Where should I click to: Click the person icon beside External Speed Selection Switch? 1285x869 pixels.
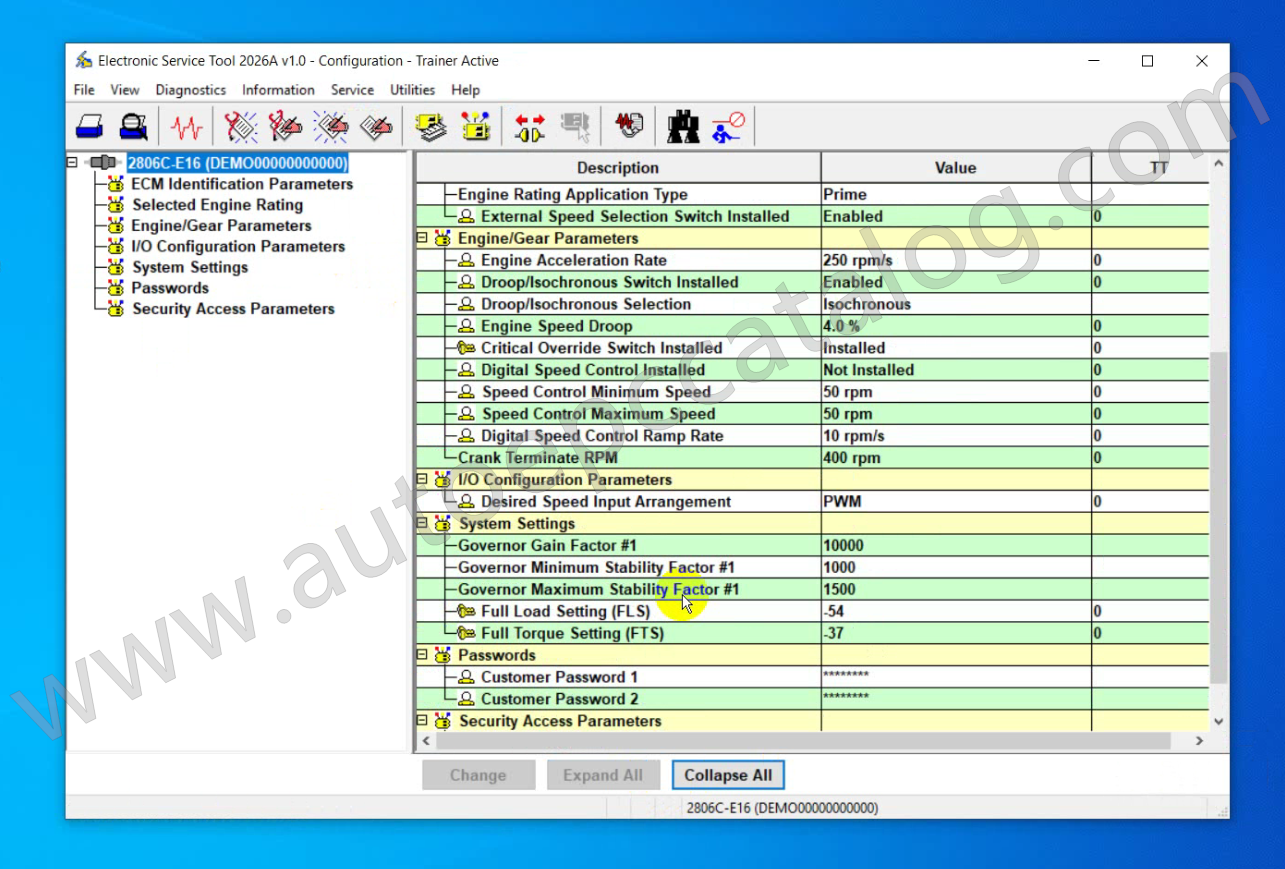[x=466, y=217]
